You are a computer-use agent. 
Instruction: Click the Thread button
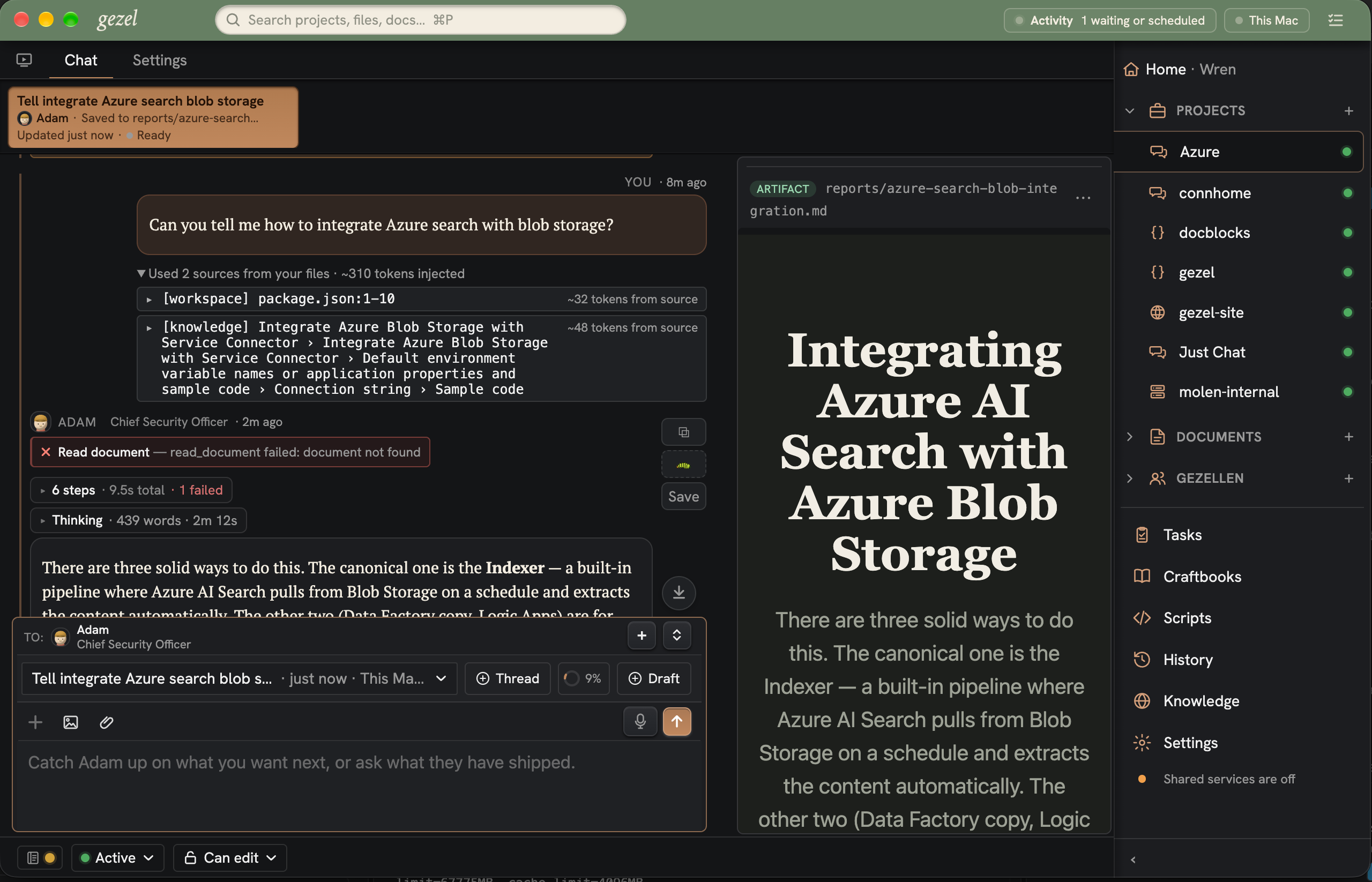click(508, 679)
